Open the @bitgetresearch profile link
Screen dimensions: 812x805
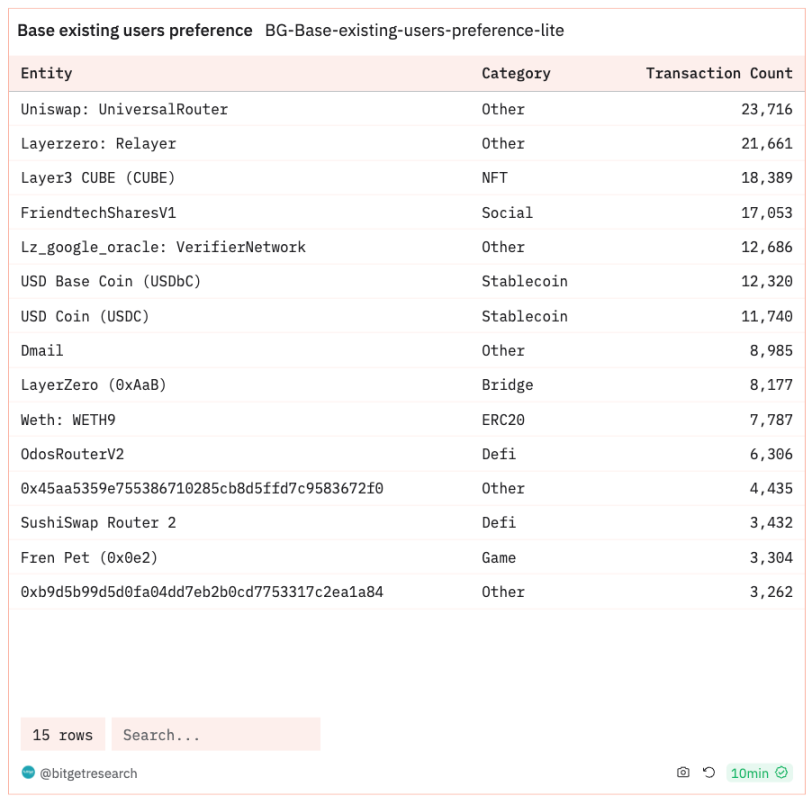click(88, 773)
